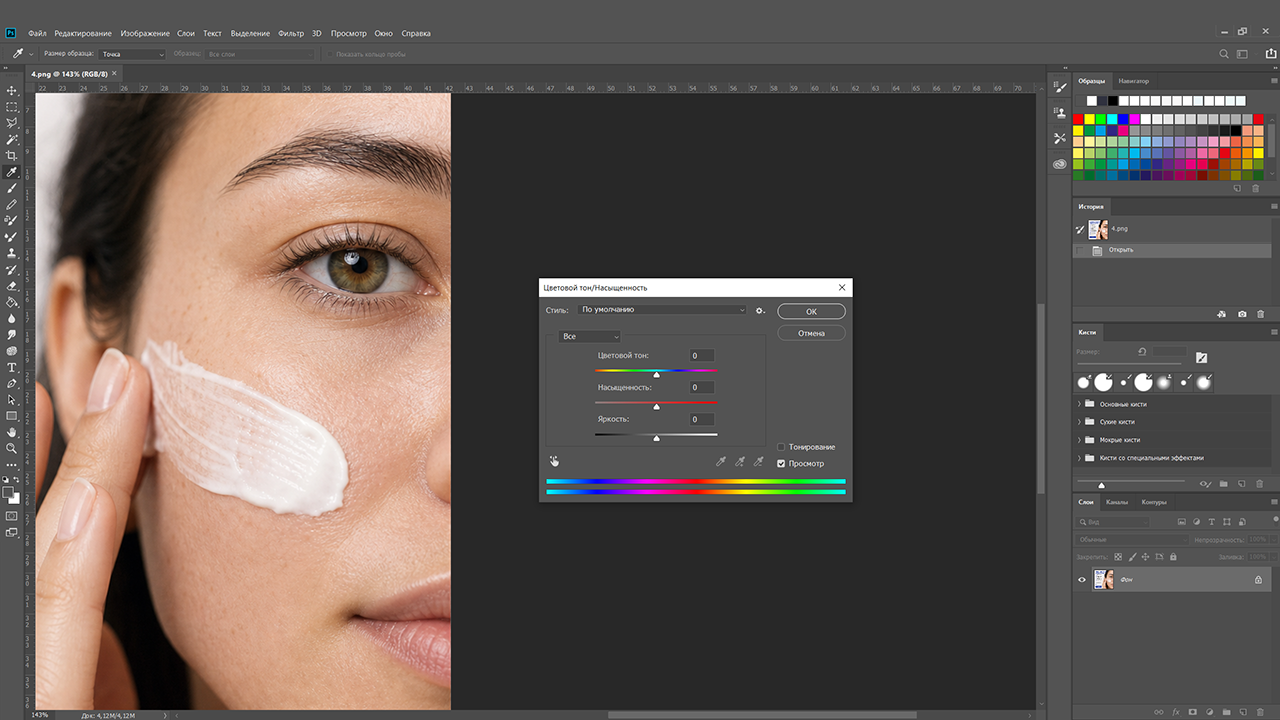Screen dimensions: 1280x720
Task: Toggle Quick Mask mode in toolbar
Action: coord(12,516)
